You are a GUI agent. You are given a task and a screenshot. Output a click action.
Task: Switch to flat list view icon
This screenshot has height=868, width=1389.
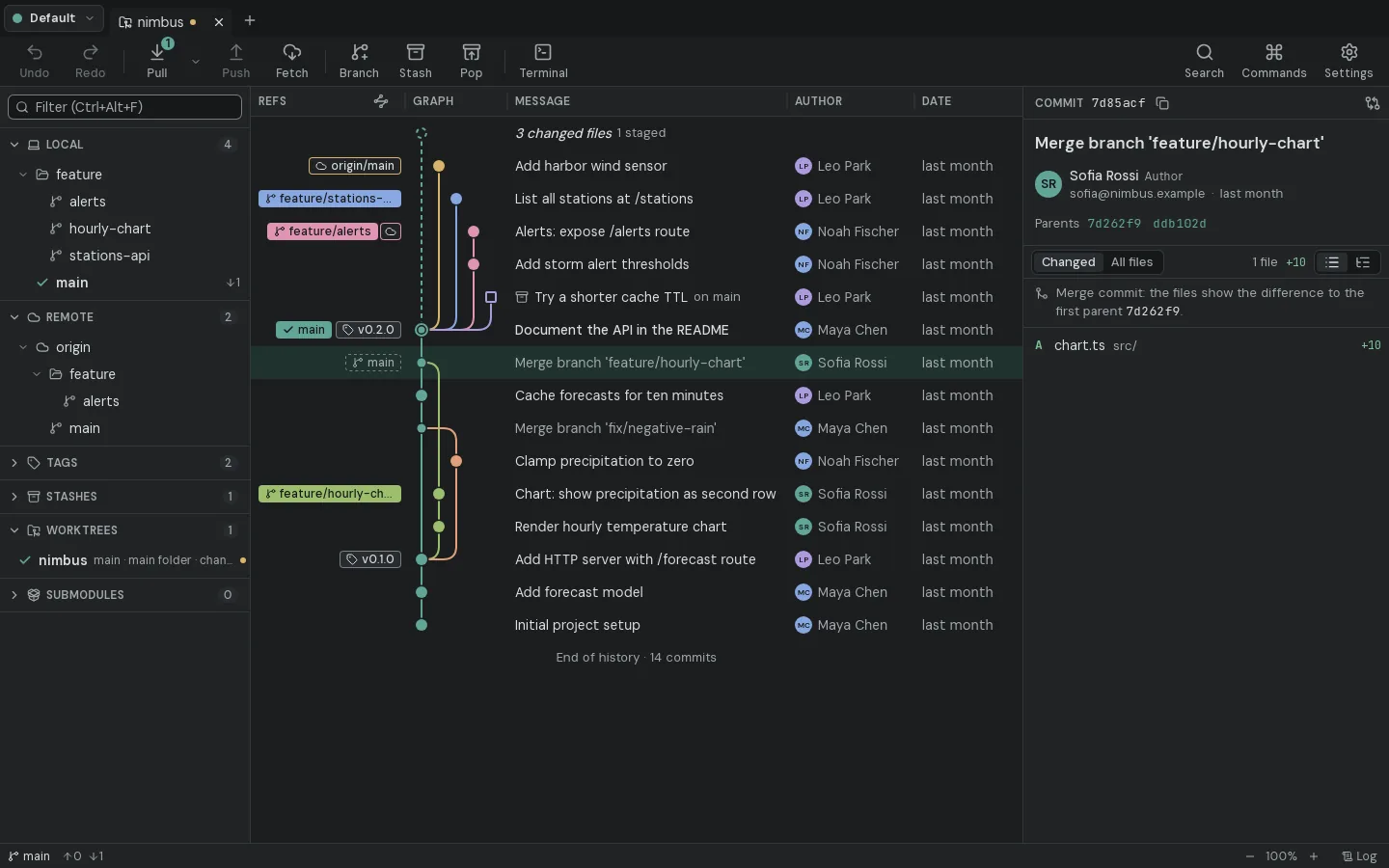(x=1332, y=262)
